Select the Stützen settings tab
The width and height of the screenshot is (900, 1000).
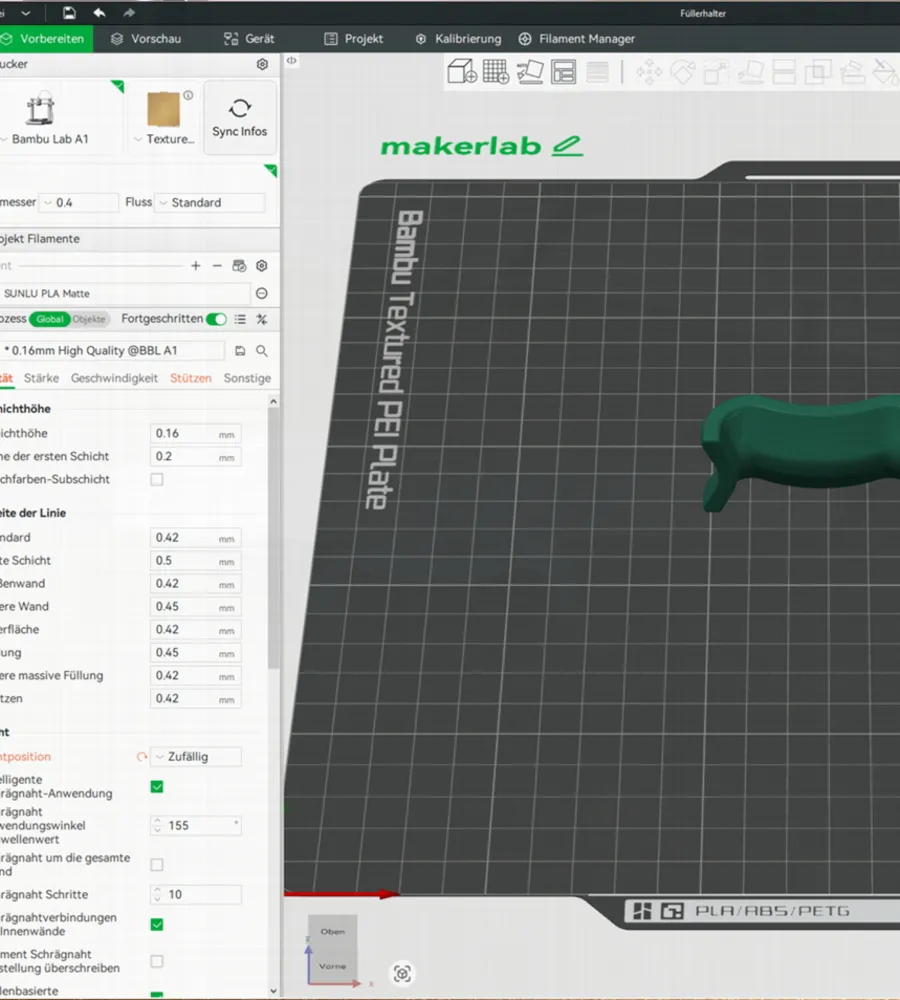point(191,378)
